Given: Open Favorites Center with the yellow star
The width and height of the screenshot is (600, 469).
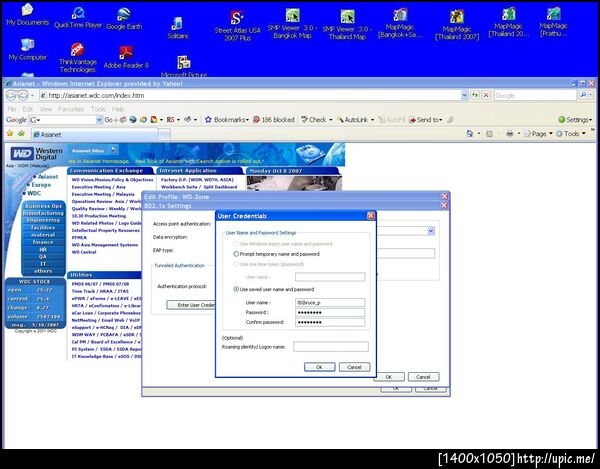Looking at the screenshot, I should tap(10, 134).
